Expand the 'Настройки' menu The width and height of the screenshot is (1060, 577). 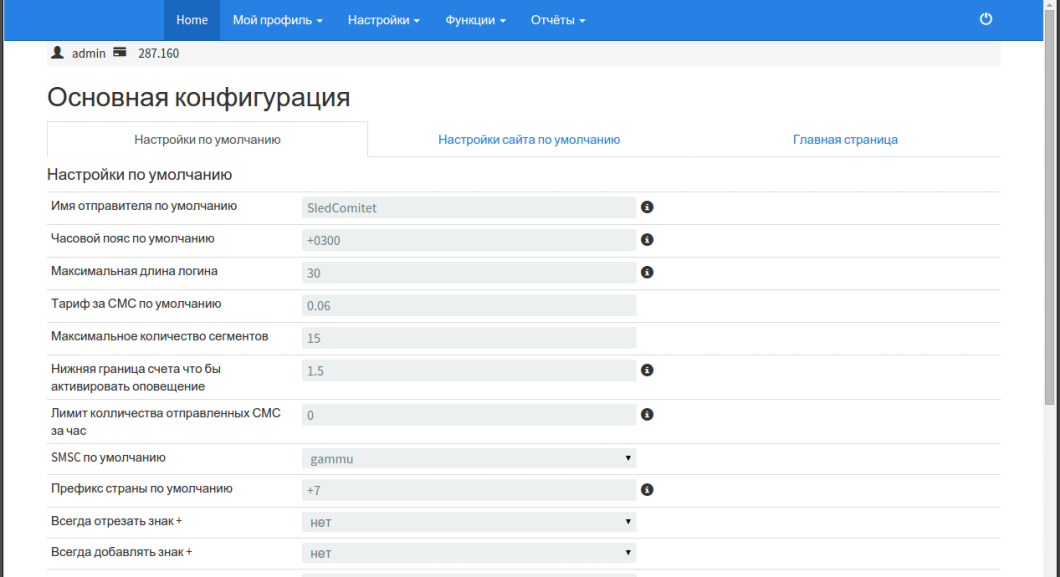point(383,20)
